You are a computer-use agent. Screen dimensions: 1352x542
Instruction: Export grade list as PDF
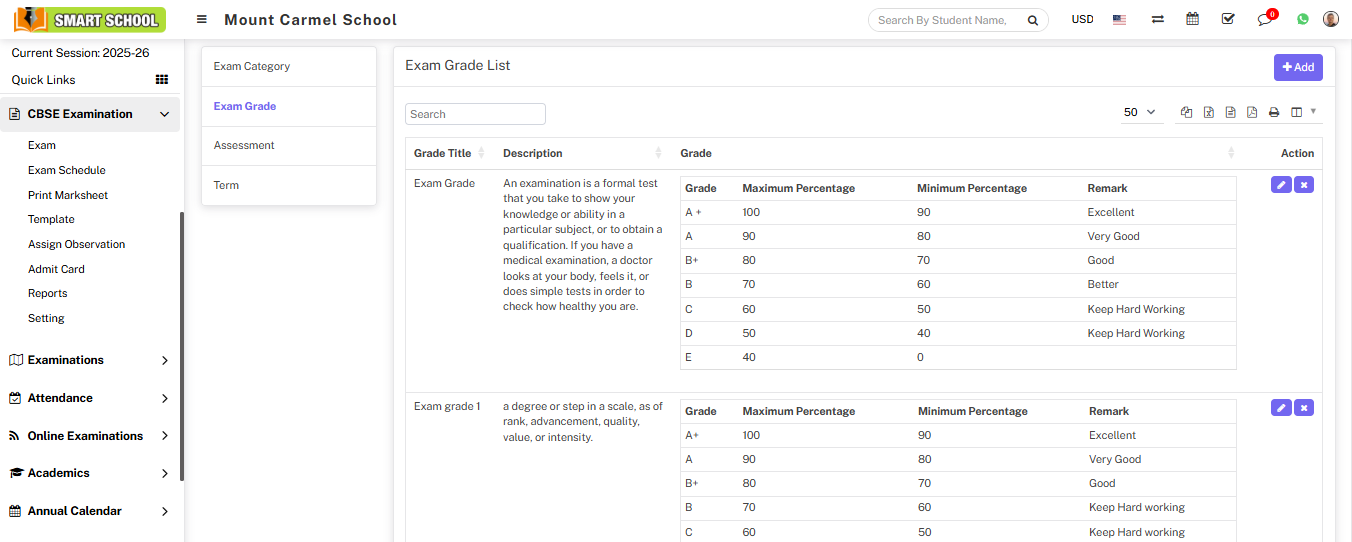pos(1252,113)
